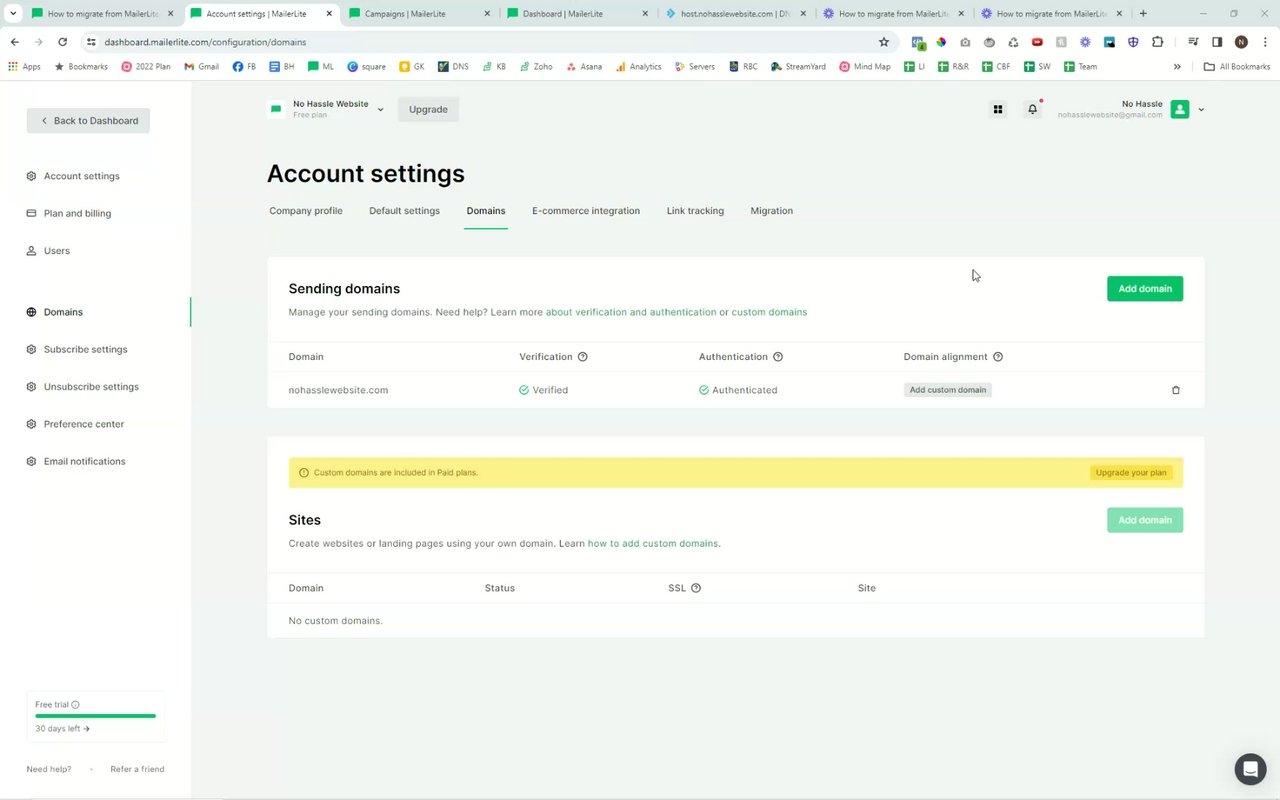Screen dimensions: 1280x800
Task: Switch to the Company profile tab
Action: click(x=306, y=211)
